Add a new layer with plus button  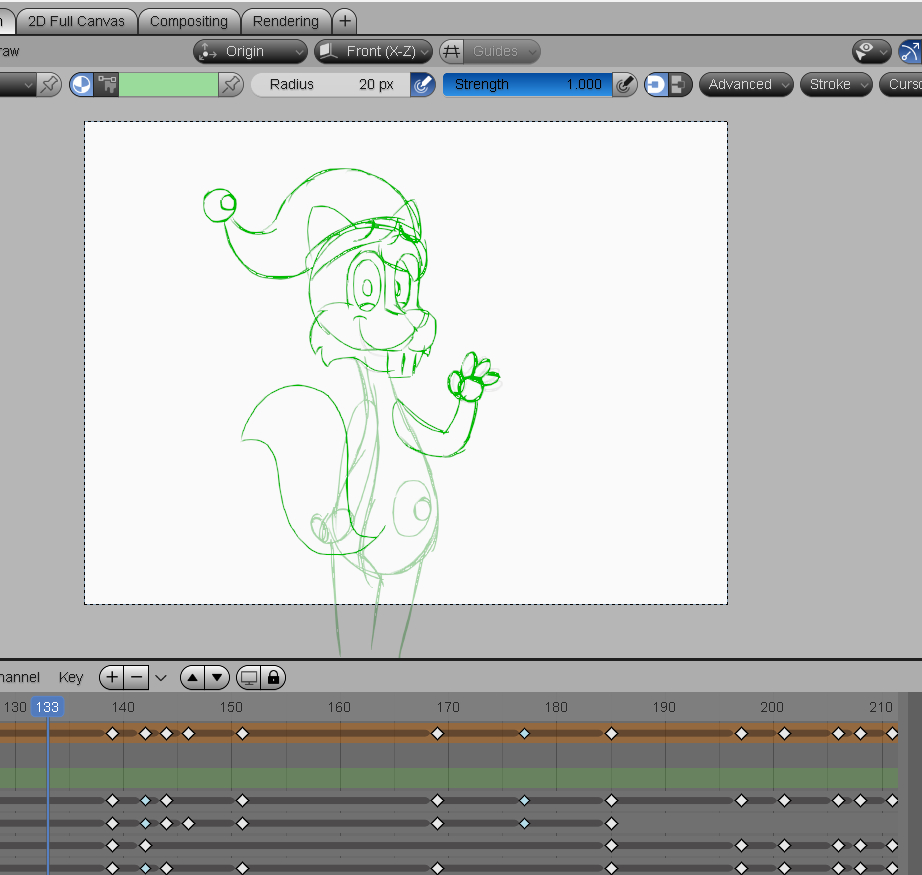tap(112, 677)
